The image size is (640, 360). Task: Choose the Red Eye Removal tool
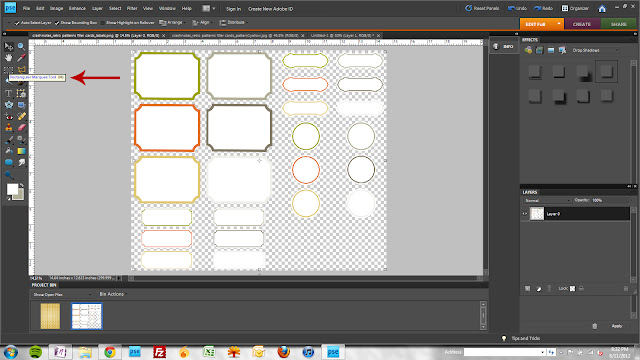[x=9, y=116]
